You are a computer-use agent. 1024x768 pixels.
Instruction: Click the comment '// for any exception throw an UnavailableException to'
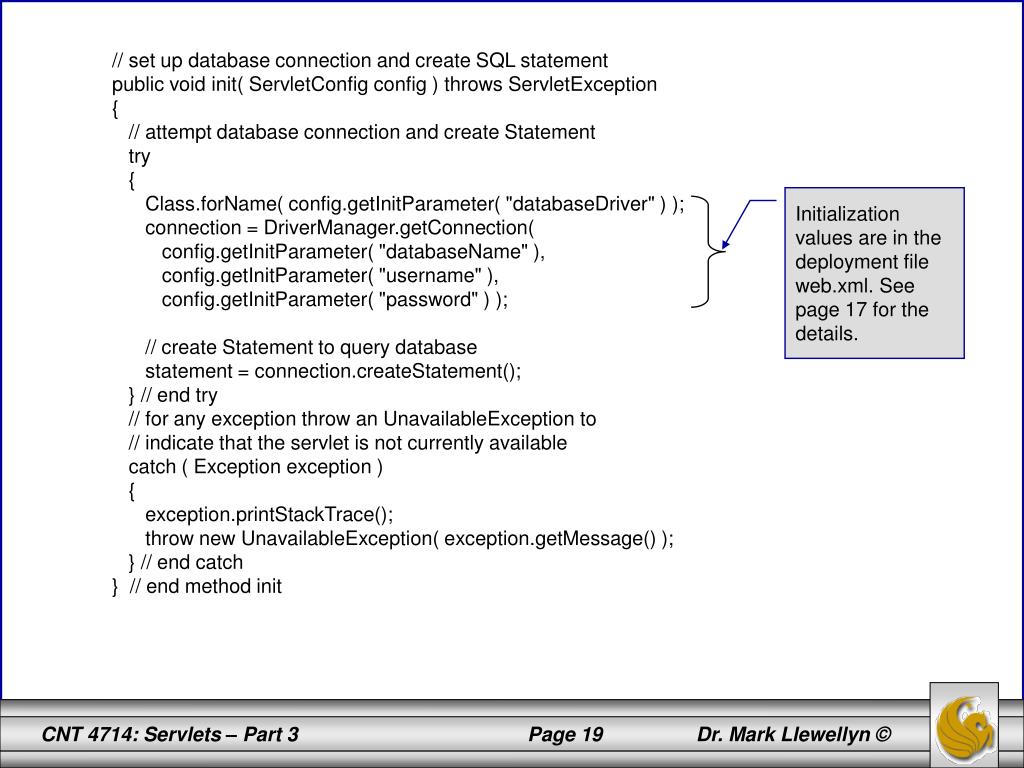[x=362, y=419]
